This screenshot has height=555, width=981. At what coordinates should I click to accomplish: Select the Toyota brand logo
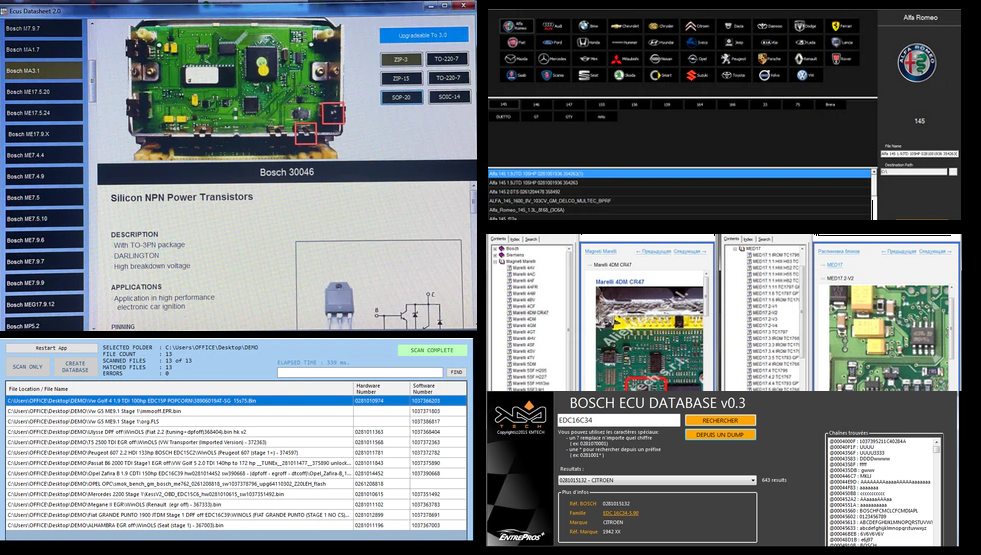732,75
